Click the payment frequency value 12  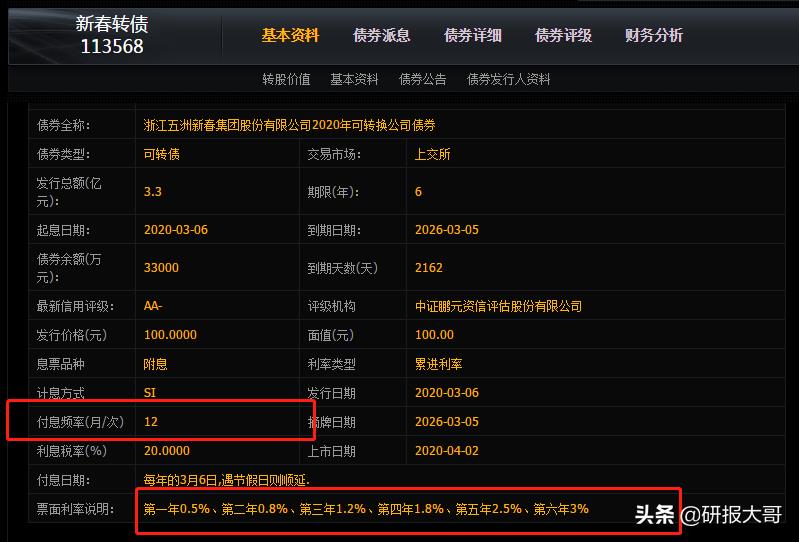(151, 422)
